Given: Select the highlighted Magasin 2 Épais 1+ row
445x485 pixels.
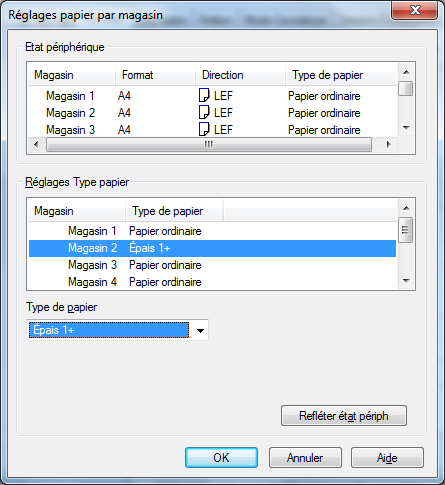Looking at the screenshot, I should click(x=212, y=248).
